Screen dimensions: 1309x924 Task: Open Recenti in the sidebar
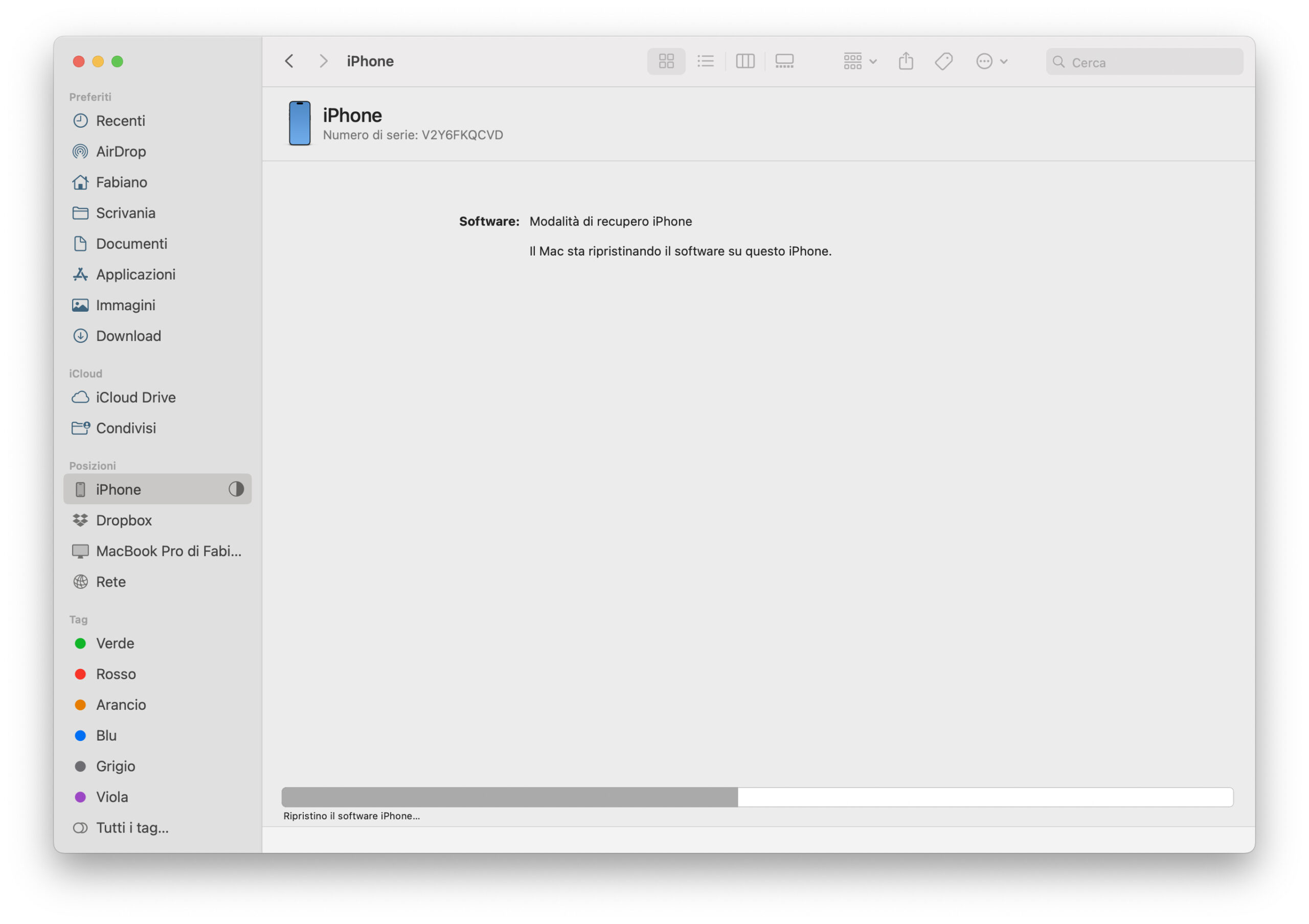157,121
